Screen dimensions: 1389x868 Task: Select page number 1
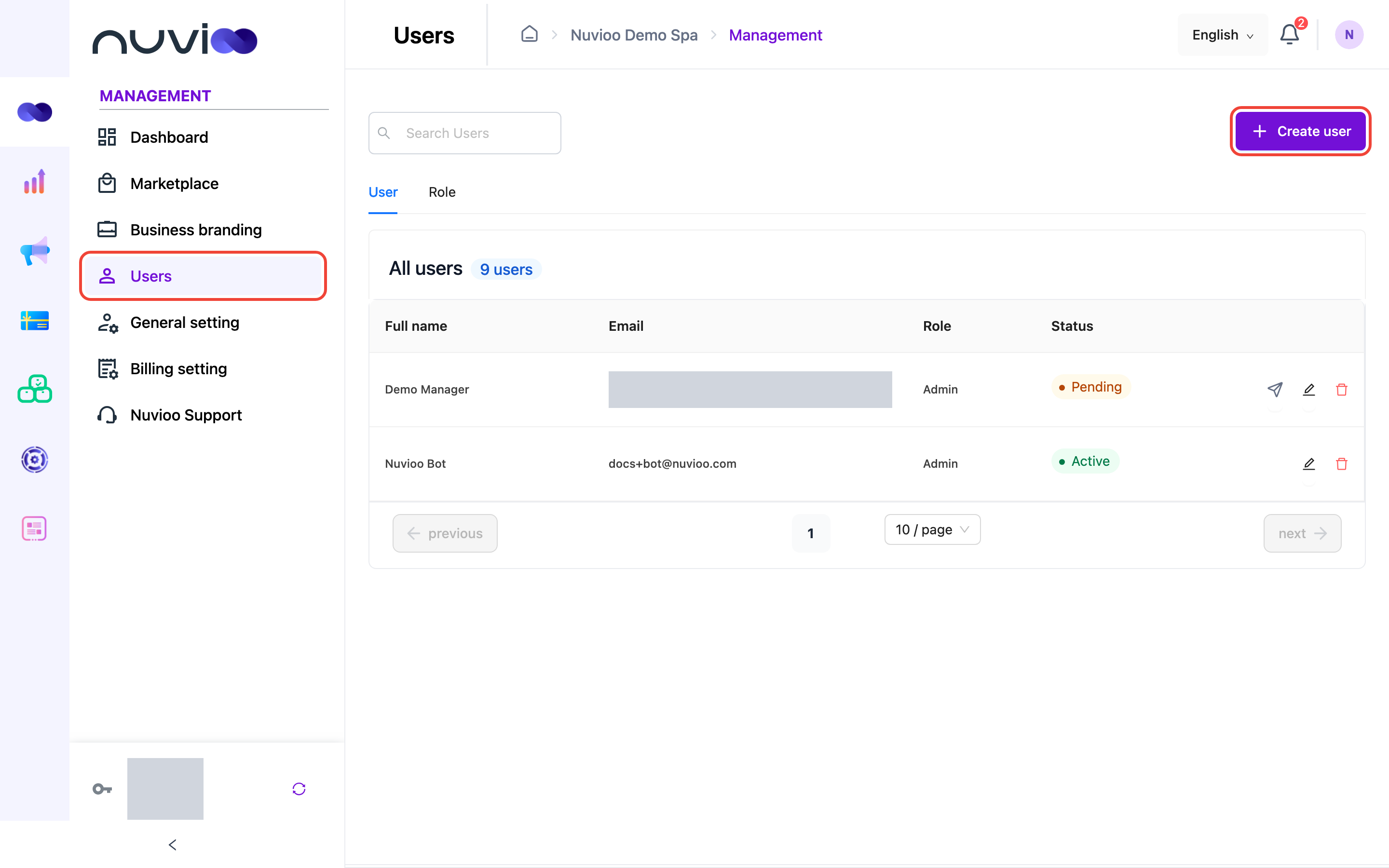(x=810, y=533)
